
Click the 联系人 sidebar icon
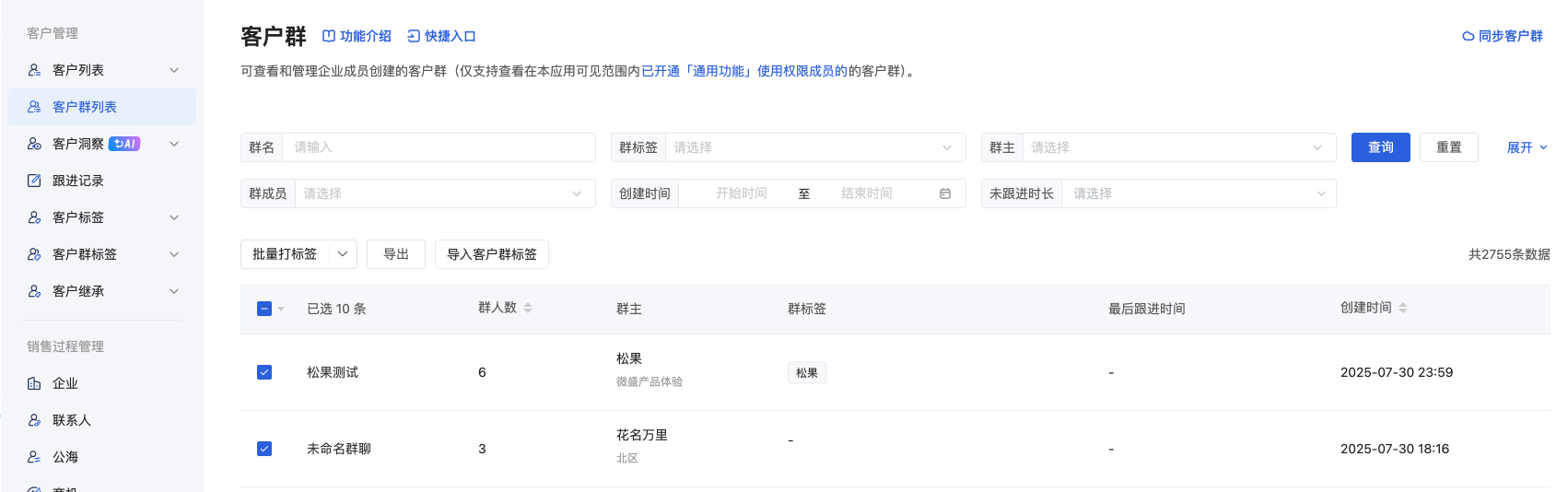click(x=34, y=420)
